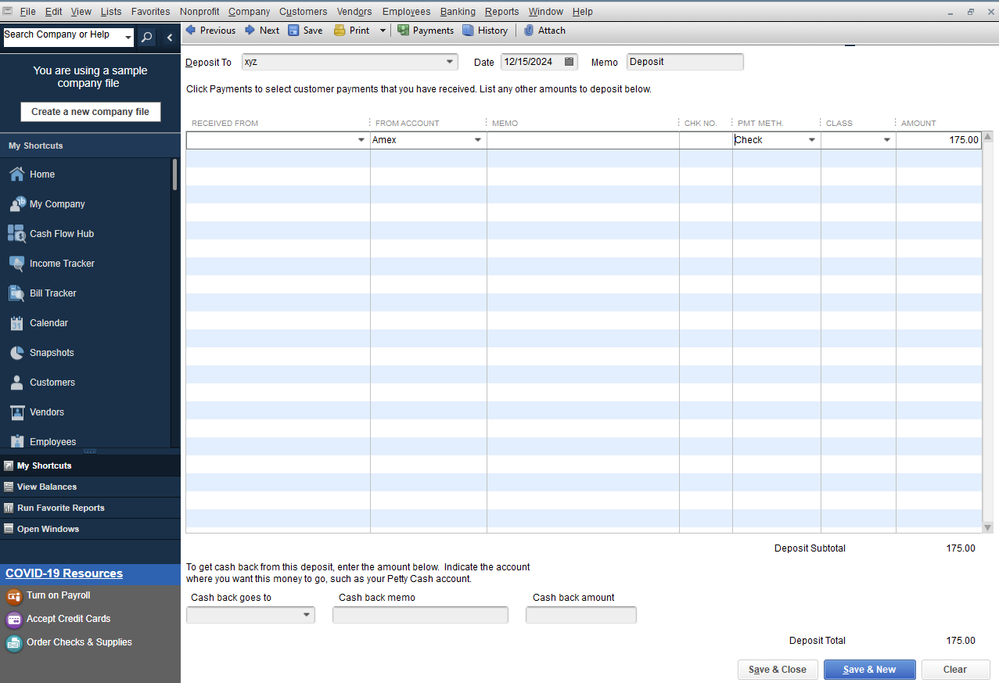Open the History toolbar icon

point(468,30)
